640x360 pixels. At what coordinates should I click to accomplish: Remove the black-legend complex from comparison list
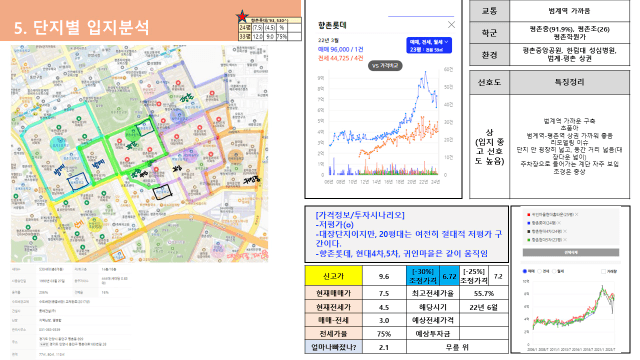[565, 231]
